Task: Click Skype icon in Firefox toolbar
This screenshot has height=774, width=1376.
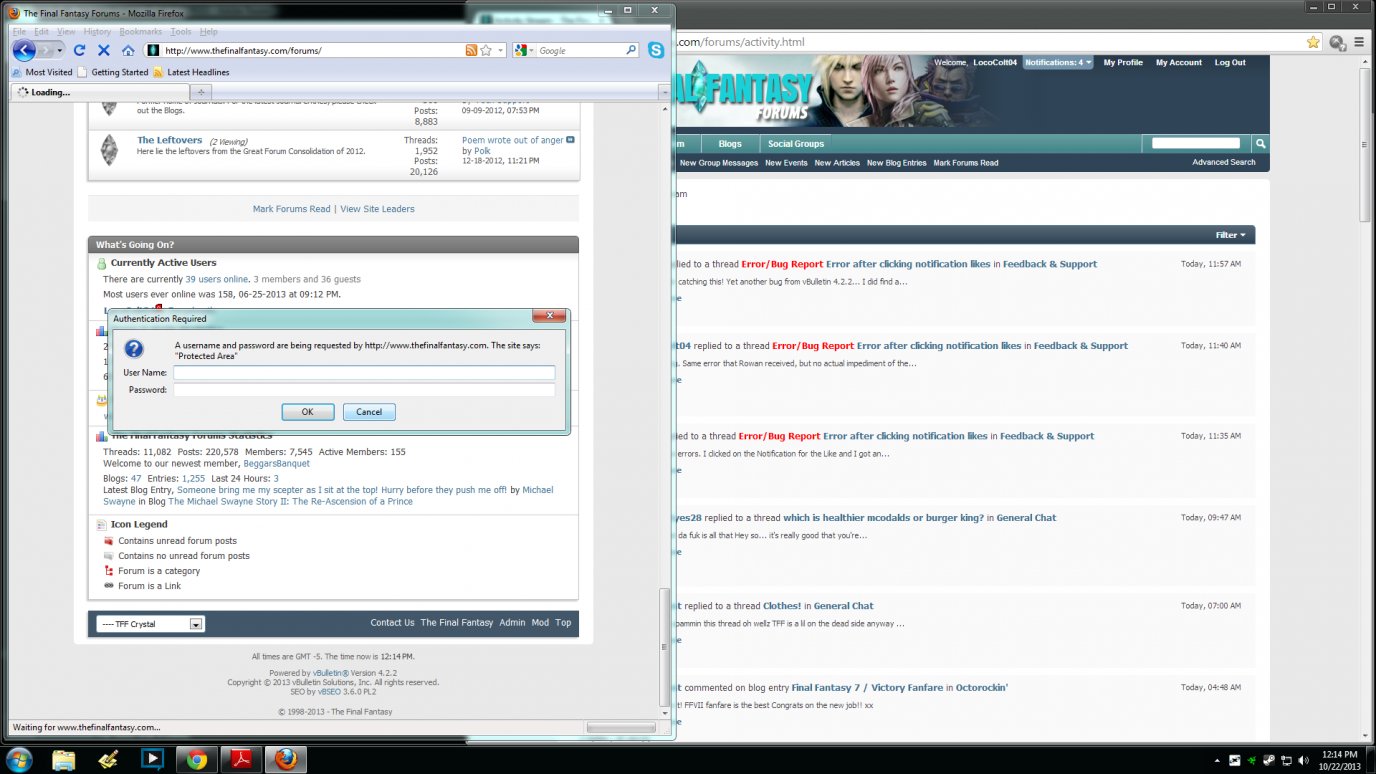Action: 656,50
